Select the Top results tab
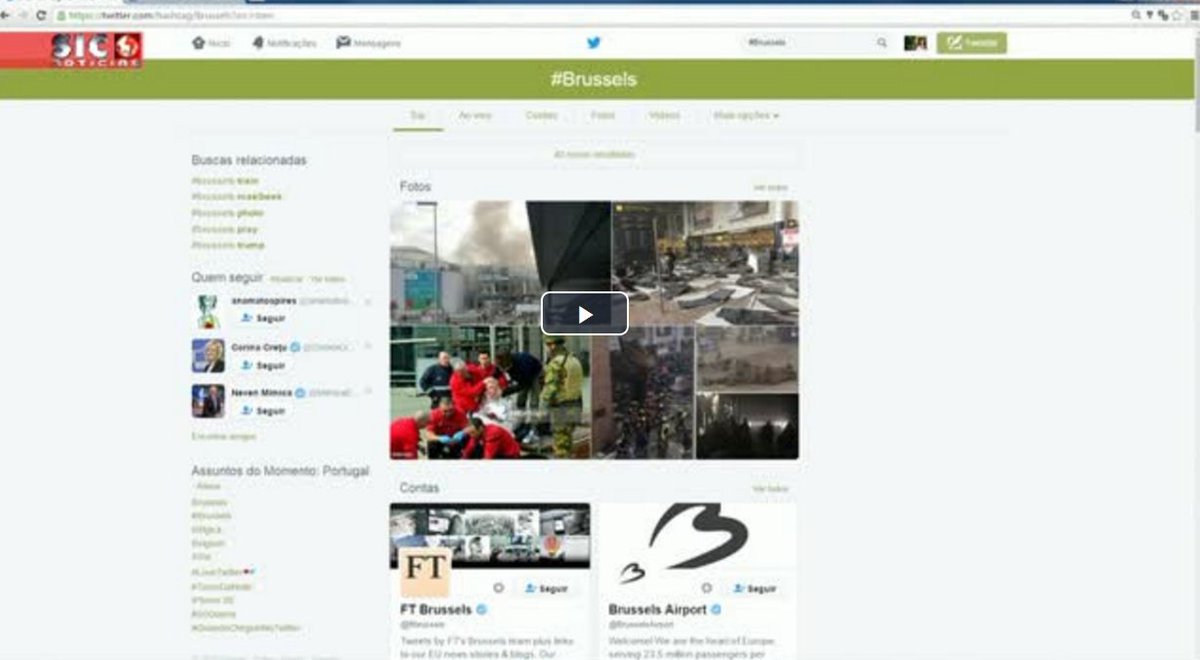The height and width of the screenshot is (660, 1200). tap(418, 116)
